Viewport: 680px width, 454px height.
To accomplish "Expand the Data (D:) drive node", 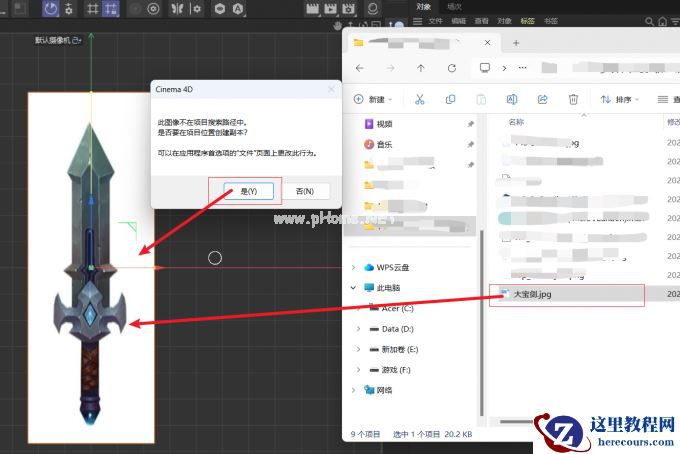I will coord(358,329).
